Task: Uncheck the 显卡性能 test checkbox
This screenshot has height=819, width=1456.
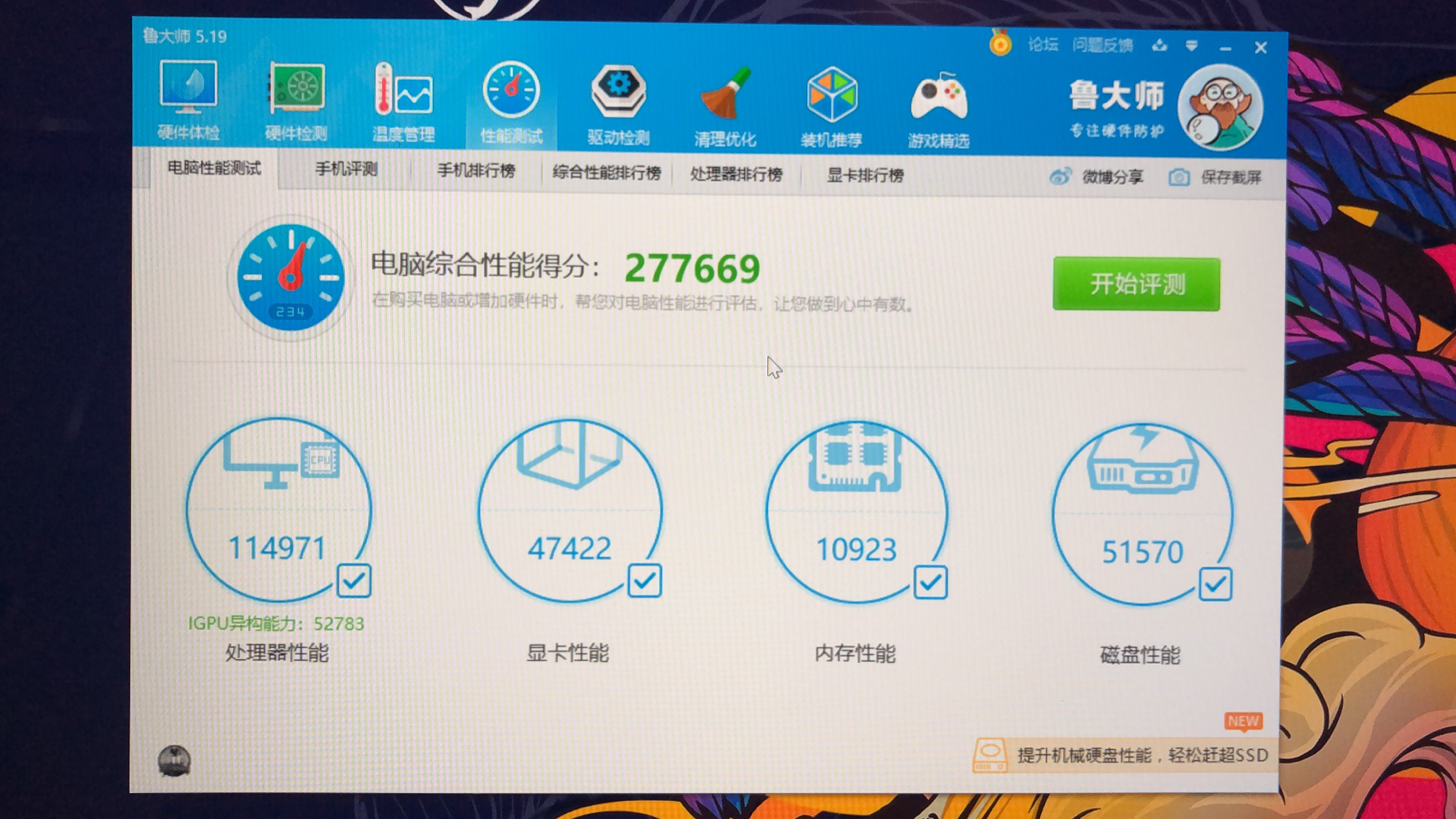Action: pyautogui.click(x=644, y=581)
